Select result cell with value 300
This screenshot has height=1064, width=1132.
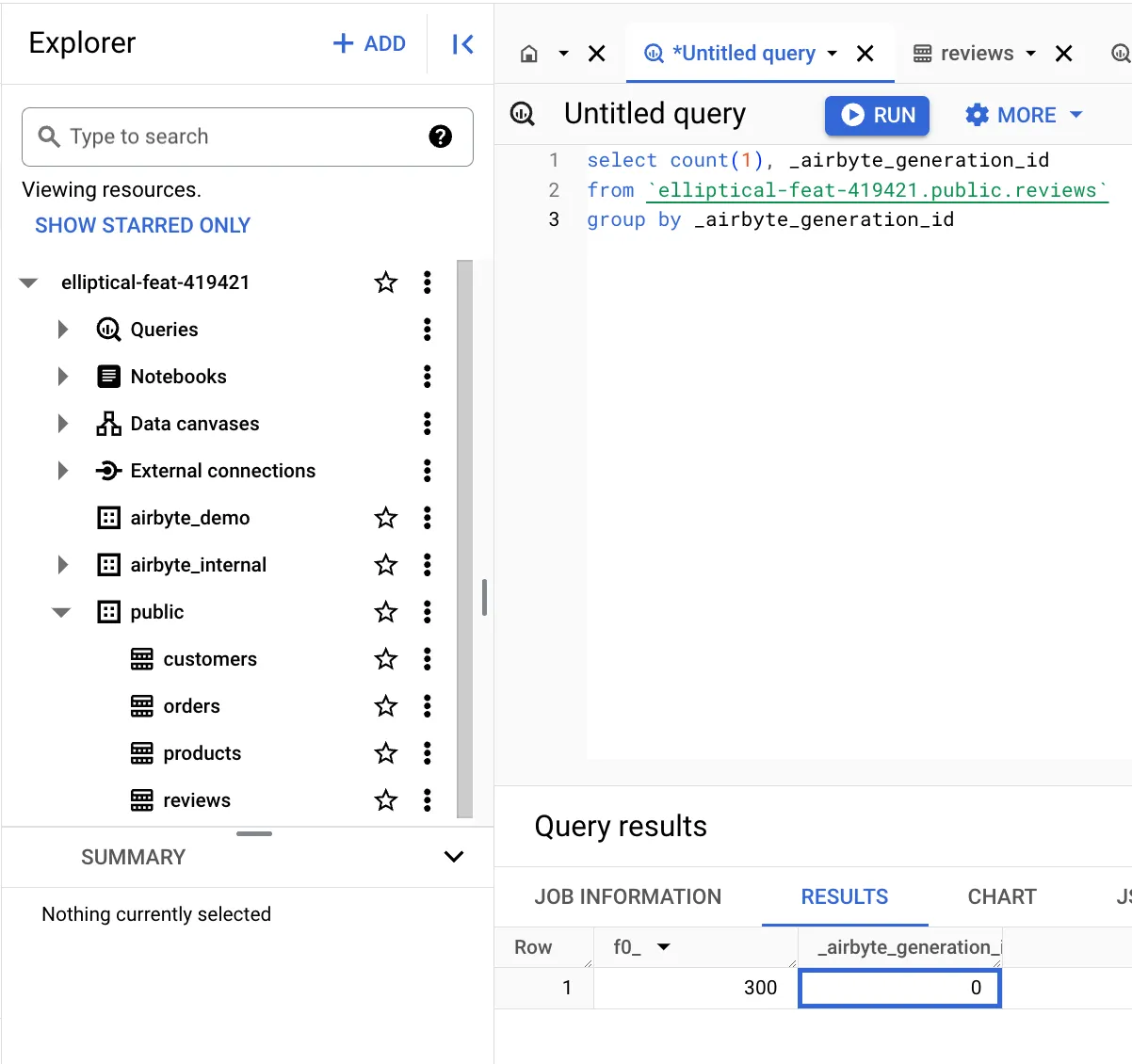(x=696, y=988)
